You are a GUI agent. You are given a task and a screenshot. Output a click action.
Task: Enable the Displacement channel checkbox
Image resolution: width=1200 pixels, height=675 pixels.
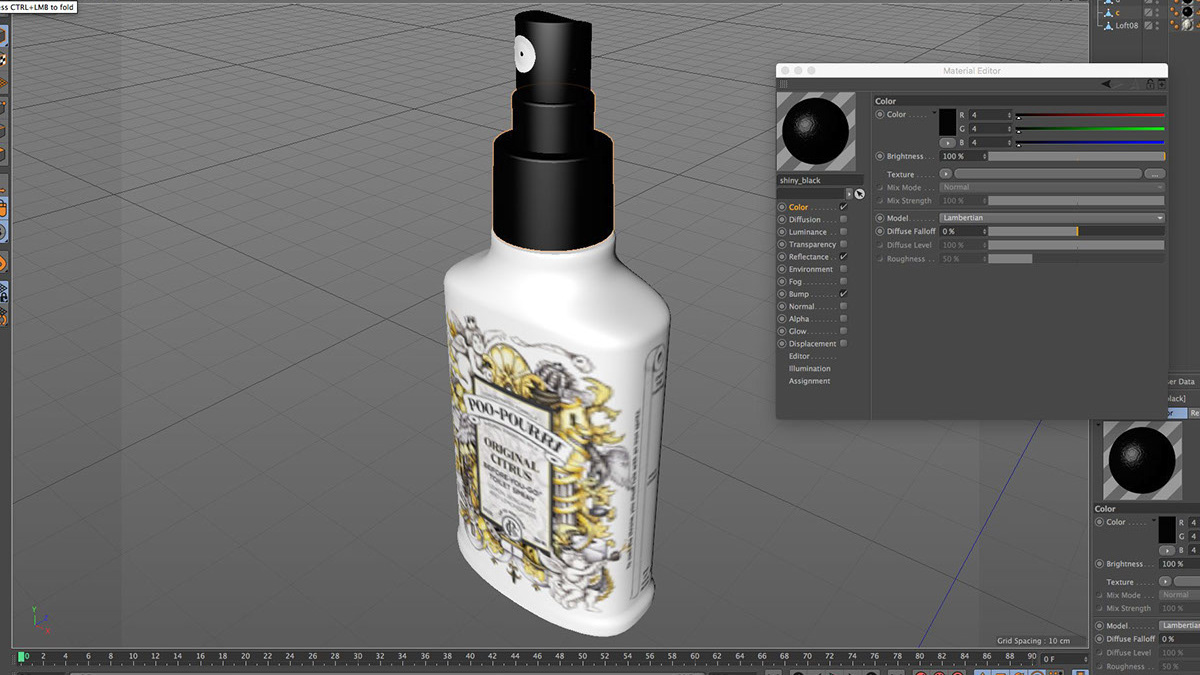point(843,344)
